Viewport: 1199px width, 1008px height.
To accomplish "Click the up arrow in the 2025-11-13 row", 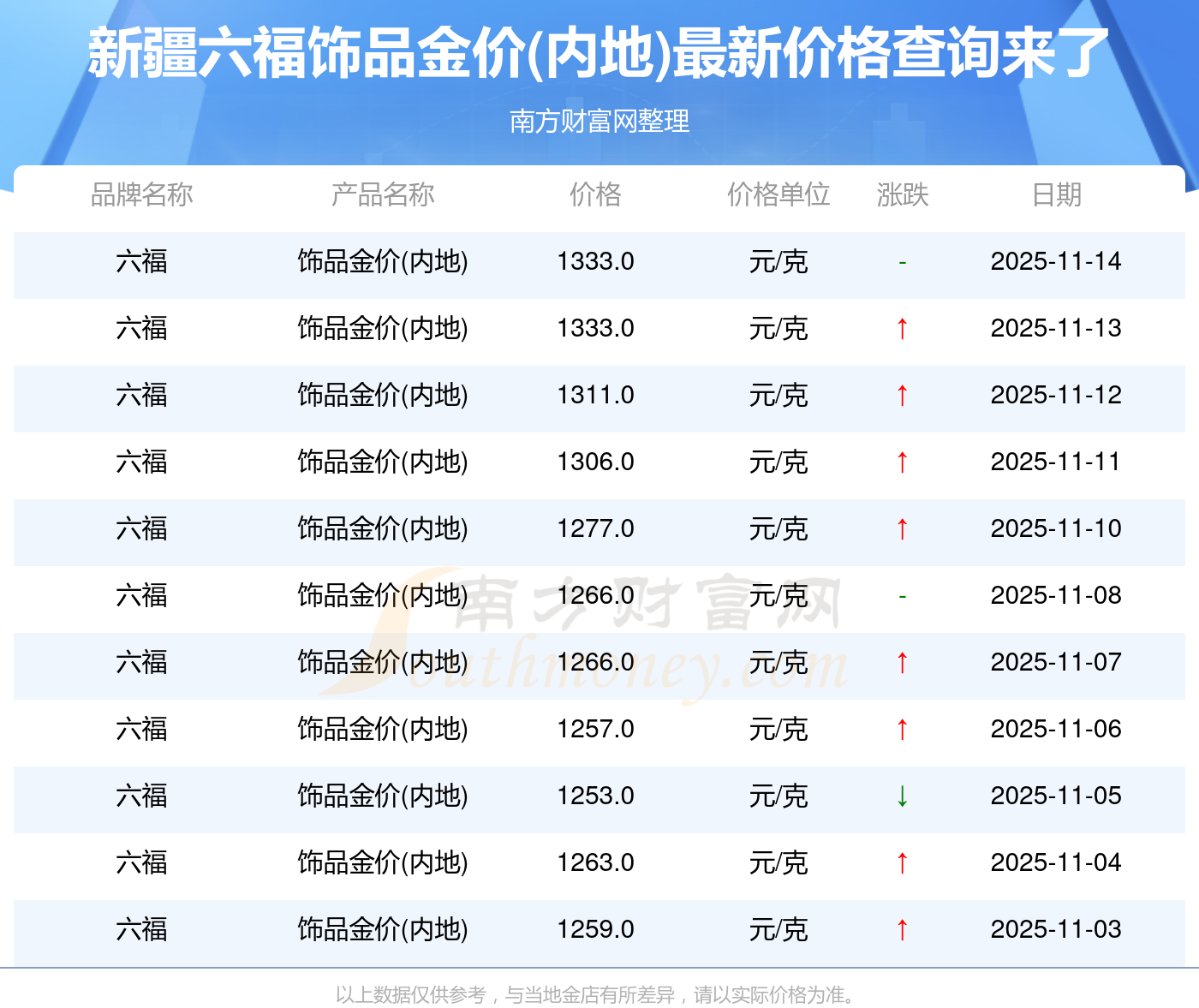I will [x=902, y=328].
